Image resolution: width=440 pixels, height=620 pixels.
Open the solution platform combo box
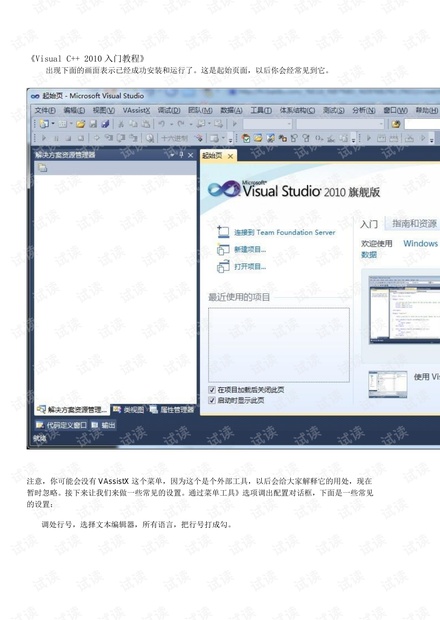click(340, 124)
